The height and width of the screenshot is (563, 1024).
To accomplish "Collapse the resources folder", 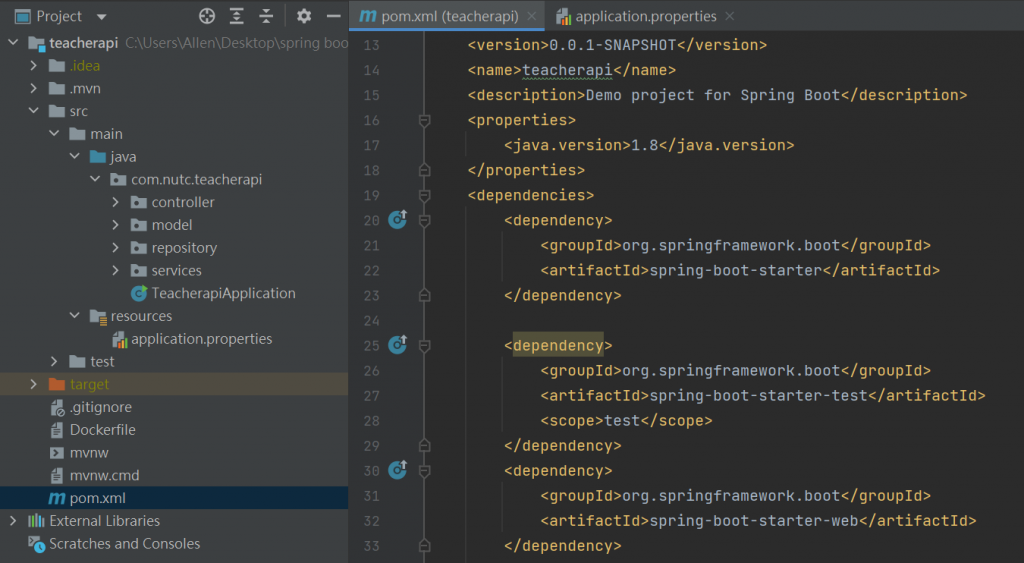I will click(x=74, y=316).
